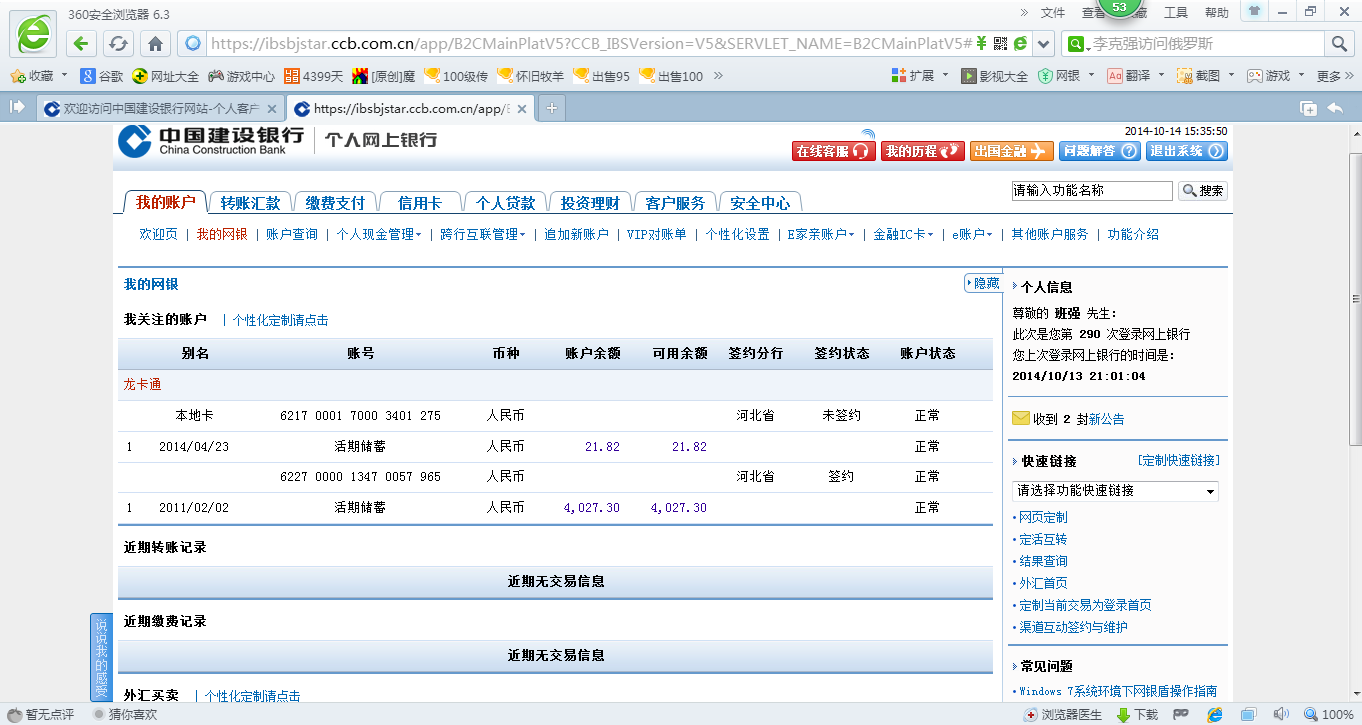Go to the browser home page icon
Image resolution: width=1362 pixels, height=725 pixels.
(155, 43)
